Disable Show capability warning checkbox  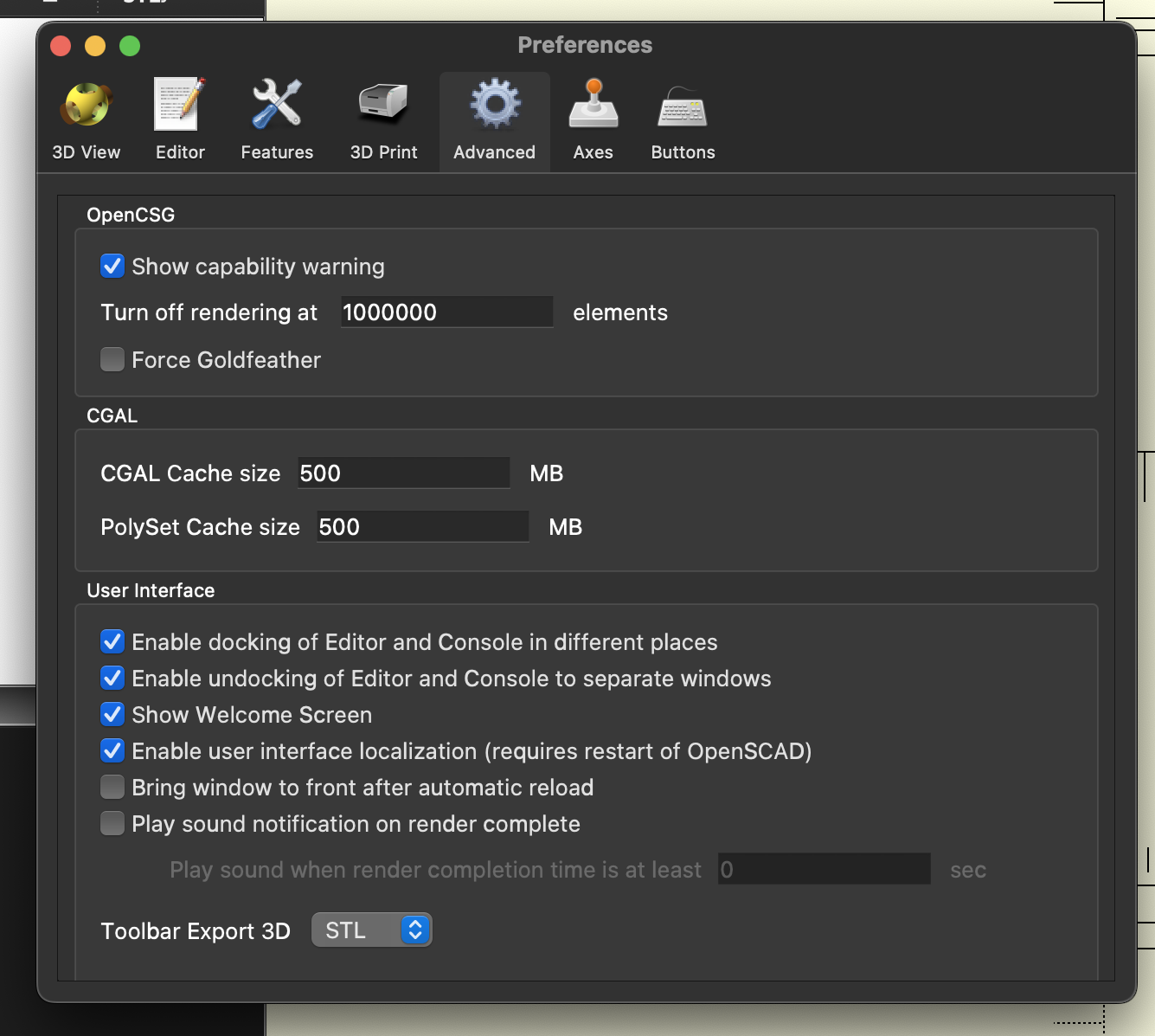pos(112,267)
